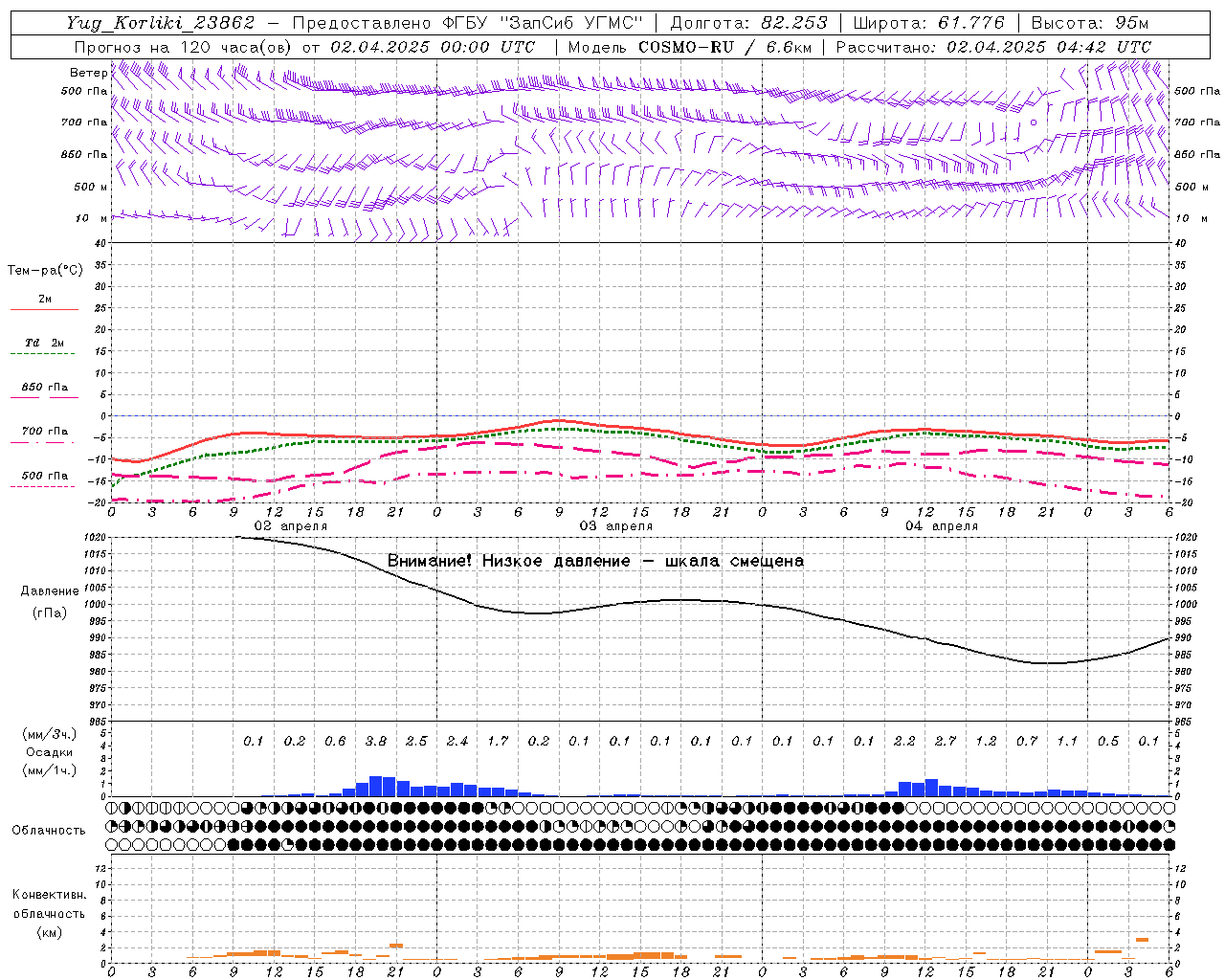Click the 2.5 three-hour precipitation value
This screenshot has height=980, width=1225.
(416, 741)
